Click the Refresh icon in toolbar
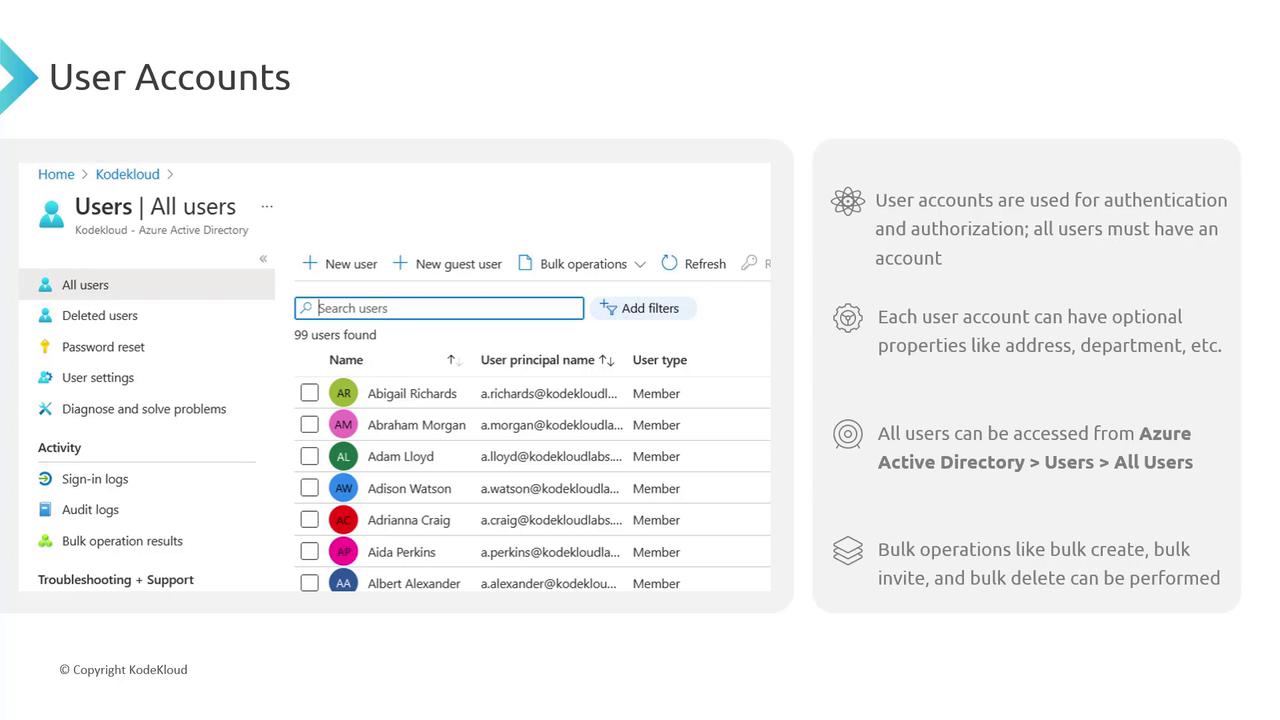1280x720 pixels. [x=670, y=263]
